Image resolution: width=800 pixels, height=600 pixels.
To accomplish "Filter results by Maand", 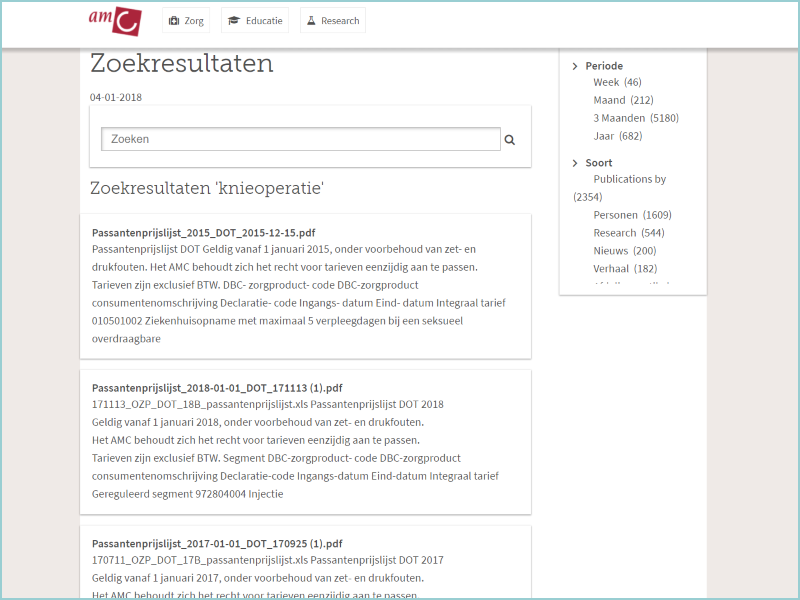I will point(609,100).
